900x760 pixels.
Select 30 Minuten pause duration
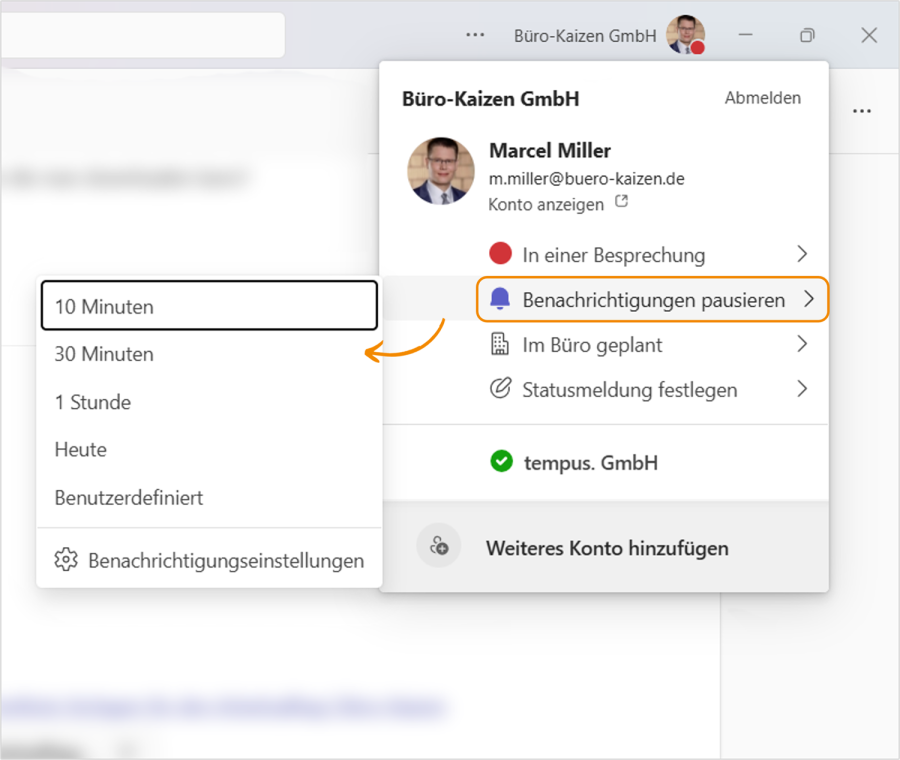coord(210,354)
